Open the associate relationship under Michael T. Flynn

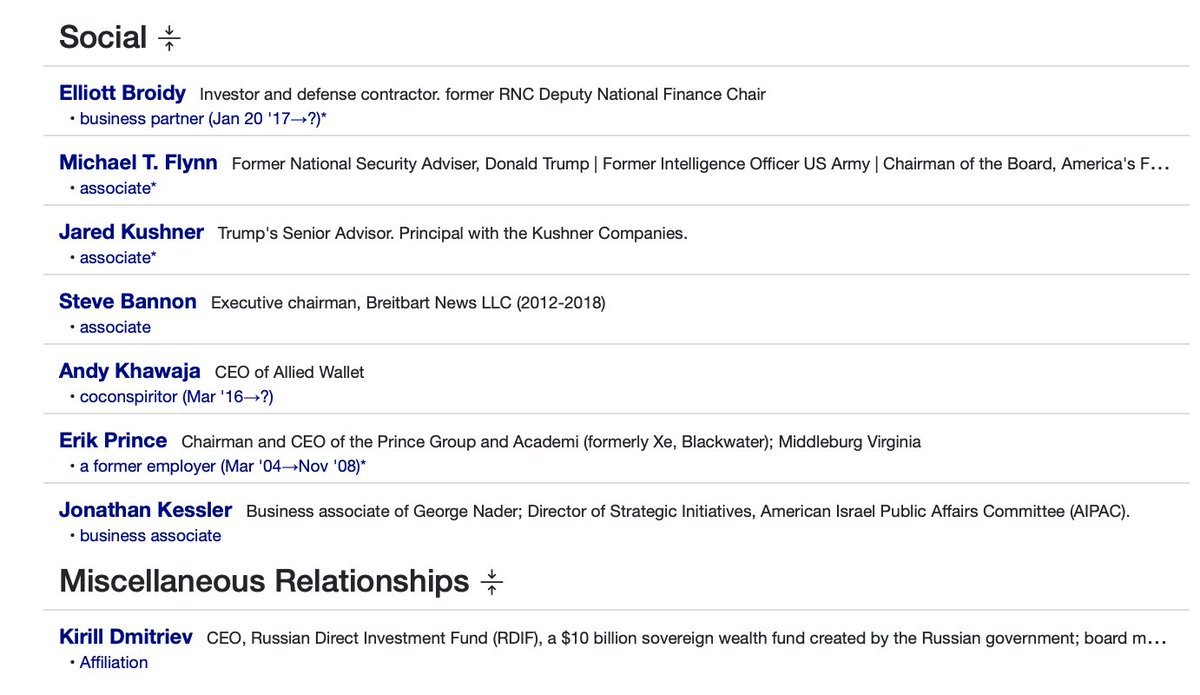coord(118,188)
